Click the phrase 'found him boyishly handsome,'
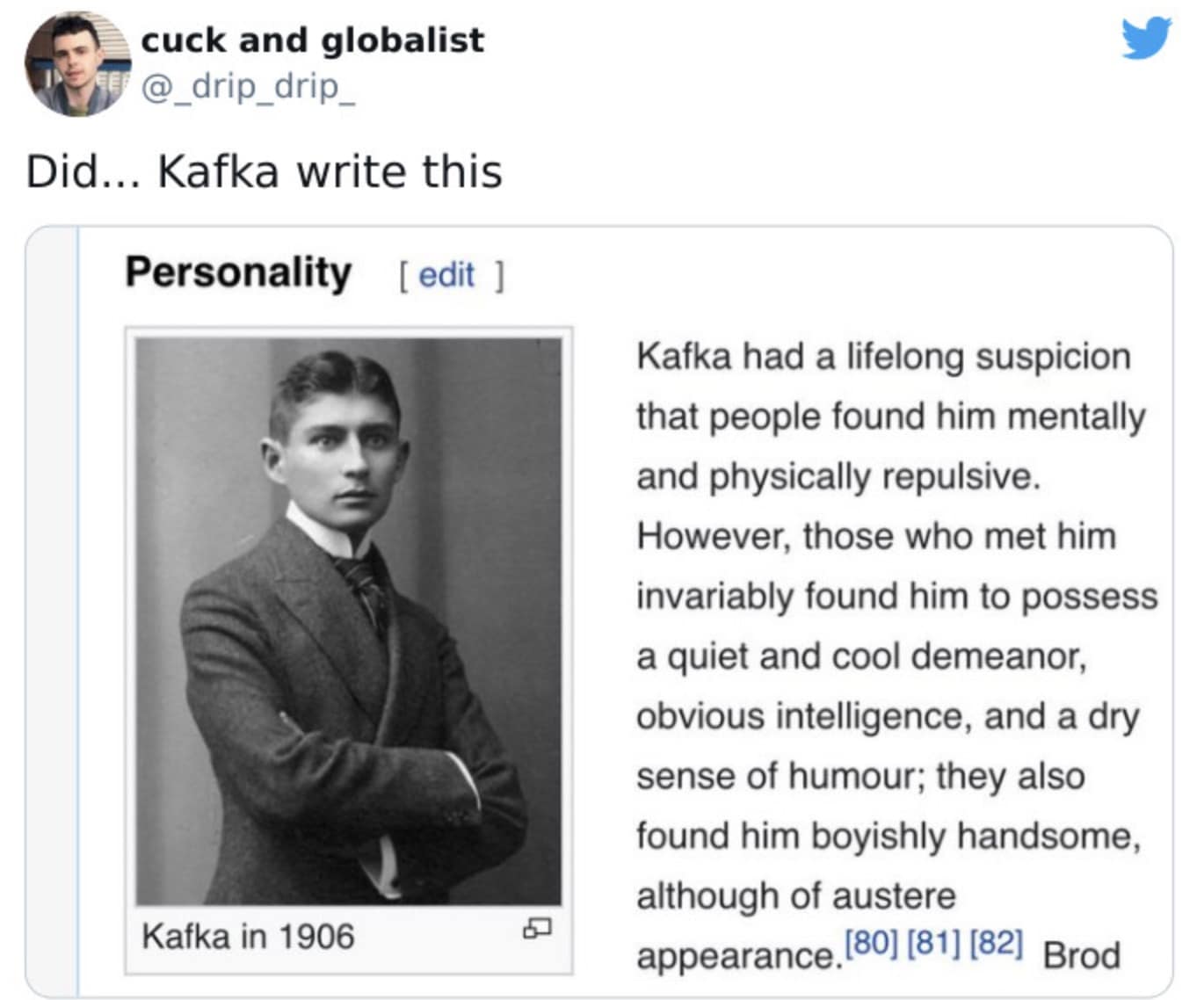Viewport: 1204px width, 1000px height. (888, 836)
